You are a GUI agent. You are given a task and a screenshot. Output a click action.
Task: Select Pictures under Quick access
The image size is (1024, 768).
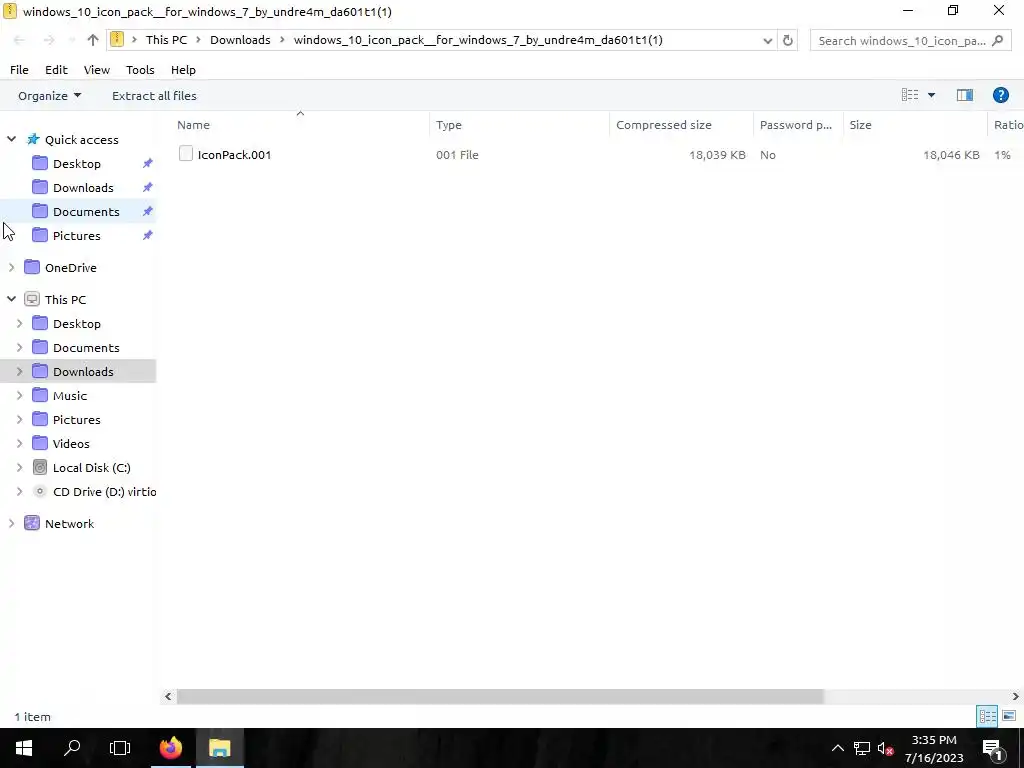click(x=76, y=236)
